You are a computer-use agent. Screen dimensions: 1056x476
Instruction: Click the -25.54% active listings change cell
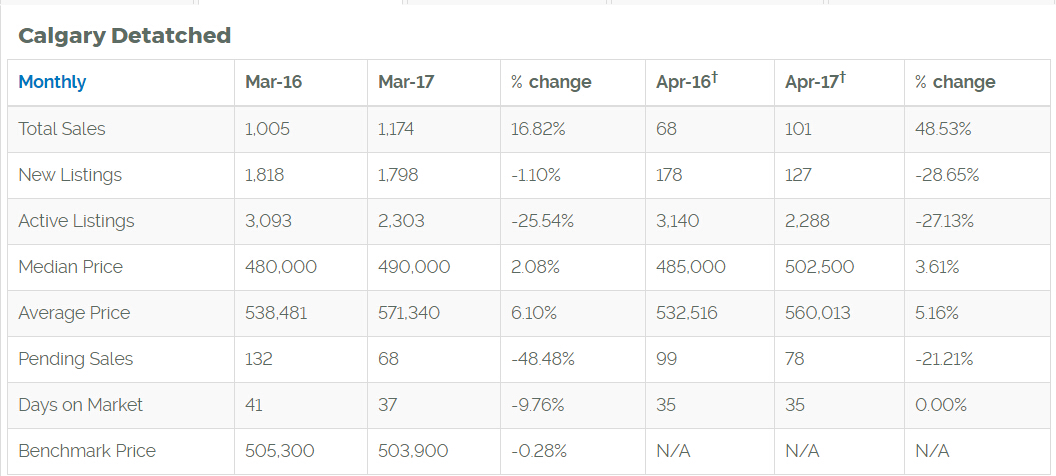(542, 221)
